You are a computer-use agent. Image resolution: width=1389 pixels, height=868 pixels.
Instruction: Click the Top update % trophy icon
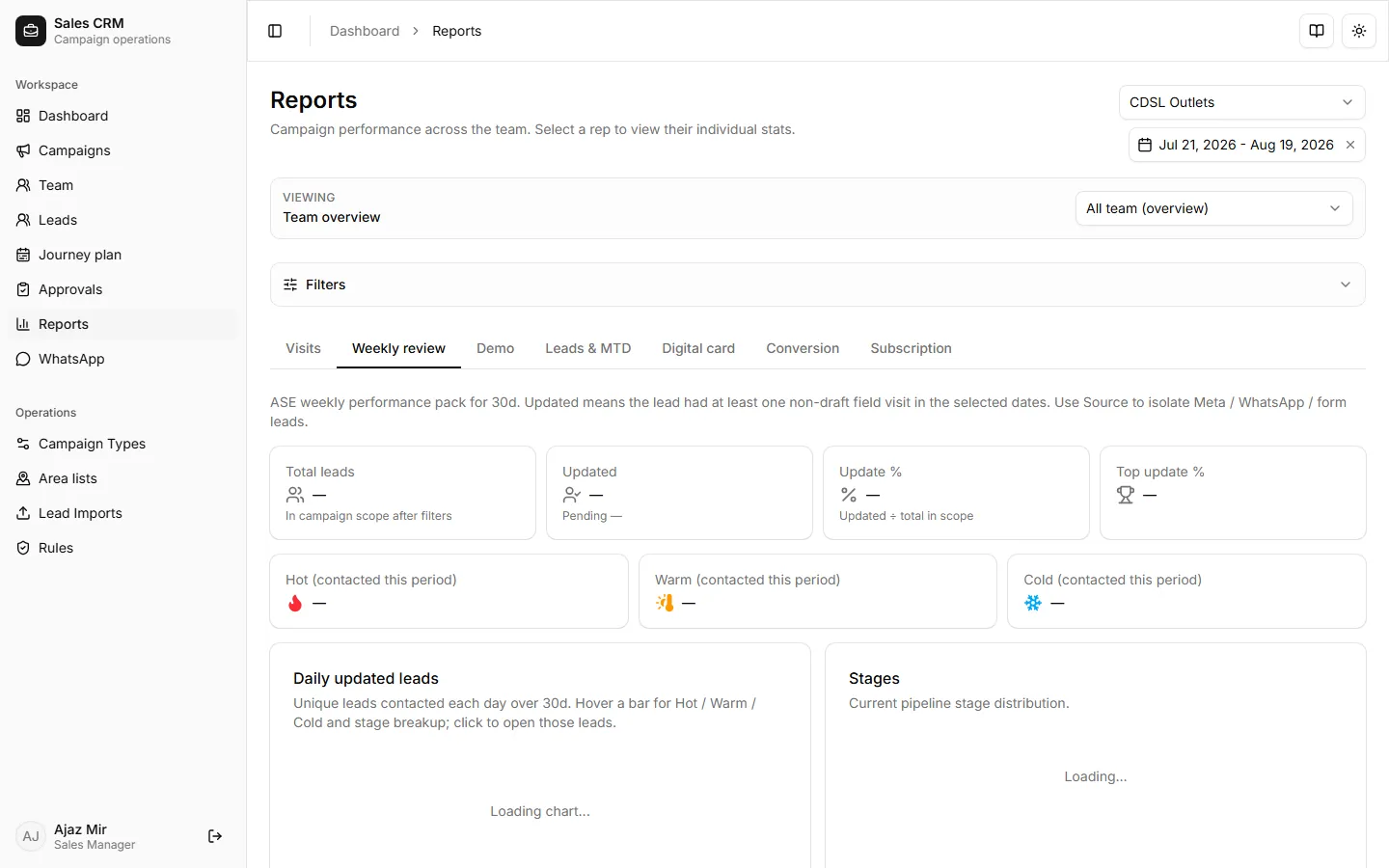tap(1126, 495)
